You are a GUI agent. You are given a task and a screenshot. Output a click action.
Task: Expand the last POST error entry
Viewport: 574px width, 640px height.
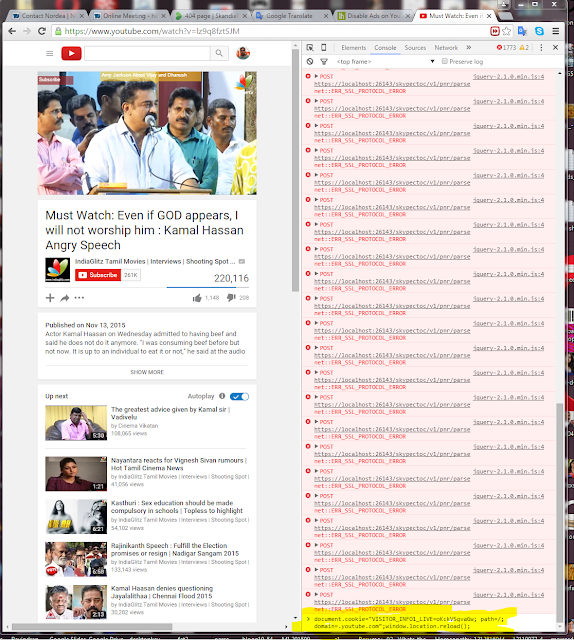[316, 594]
